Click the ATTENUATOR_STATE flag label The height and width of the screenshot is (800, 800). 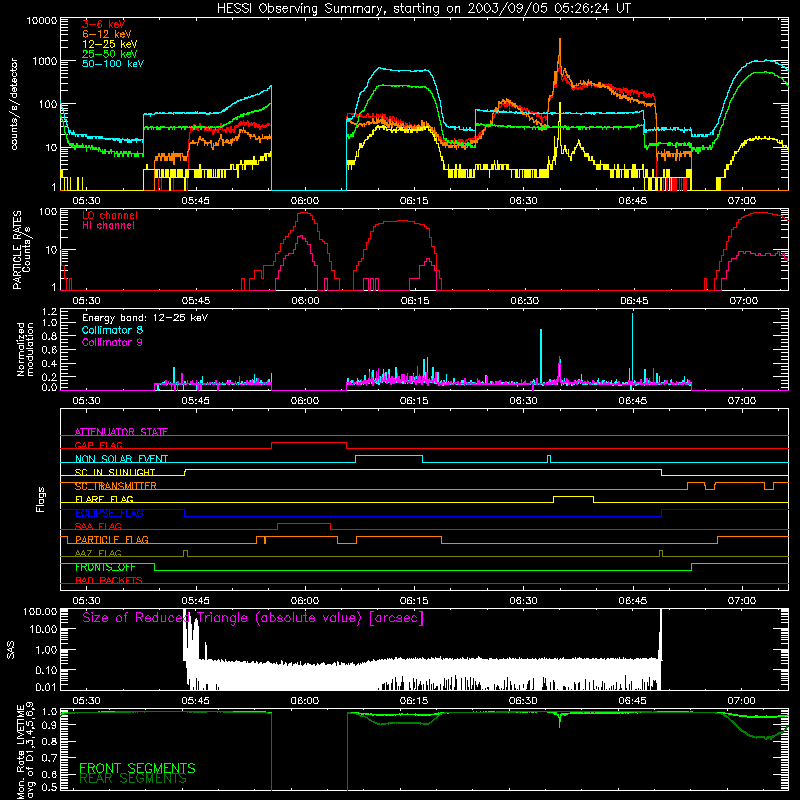tap(121, 432)
